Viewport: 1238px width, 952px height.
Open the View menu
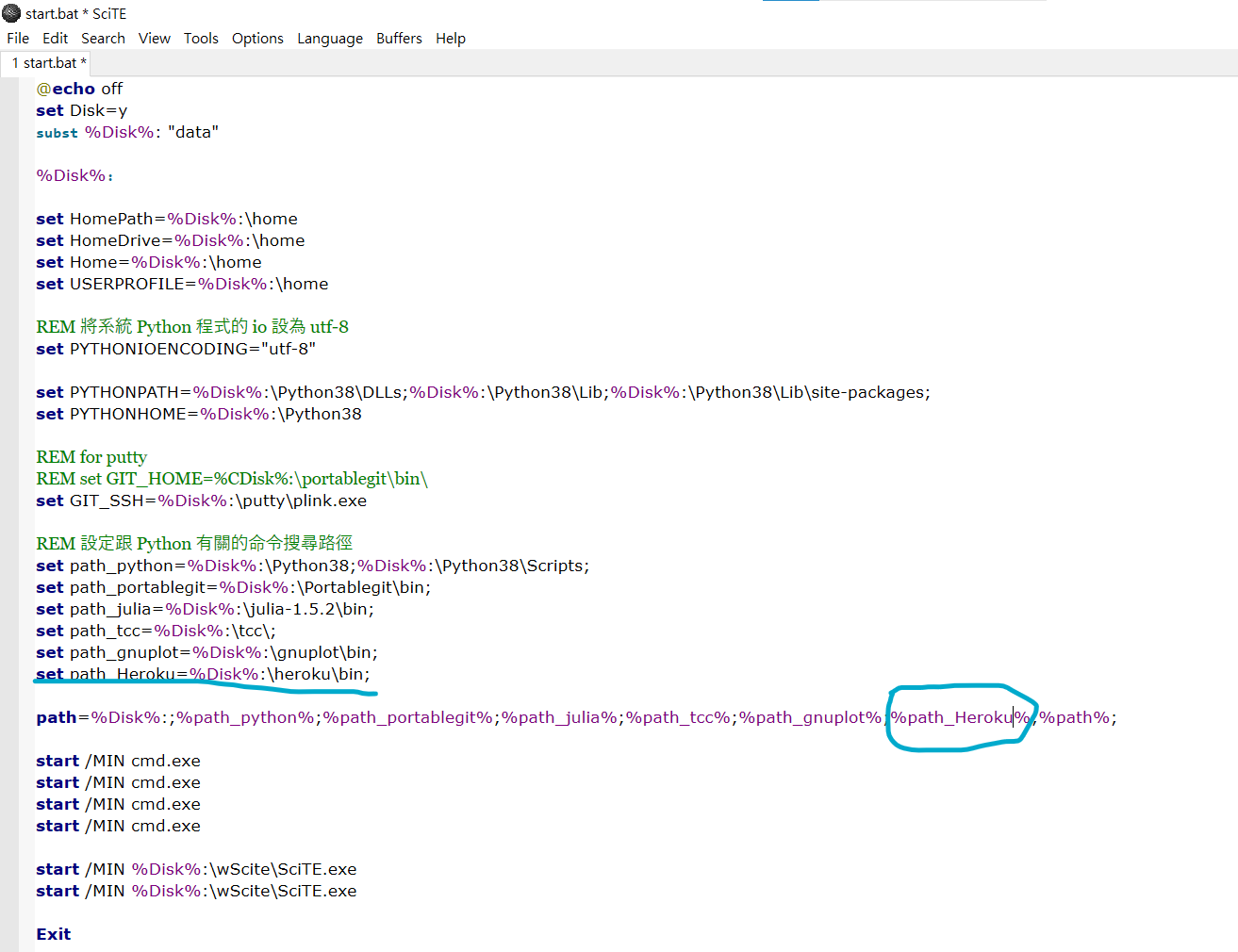click(x=155, y=39)
